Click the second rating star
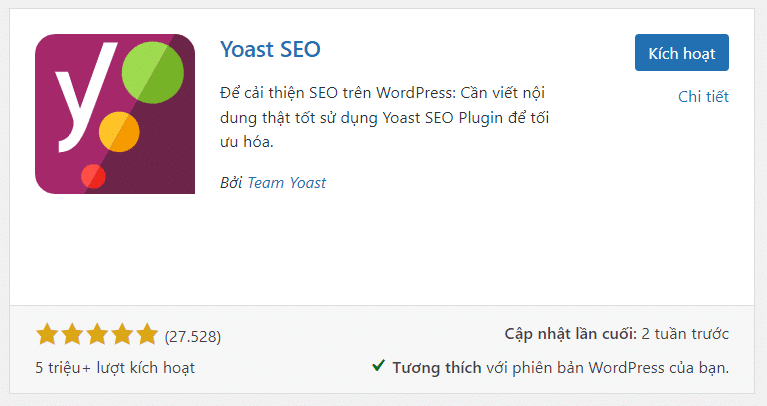Image resolution: width=767 pixels, height=406 pixels. point(72,334)
